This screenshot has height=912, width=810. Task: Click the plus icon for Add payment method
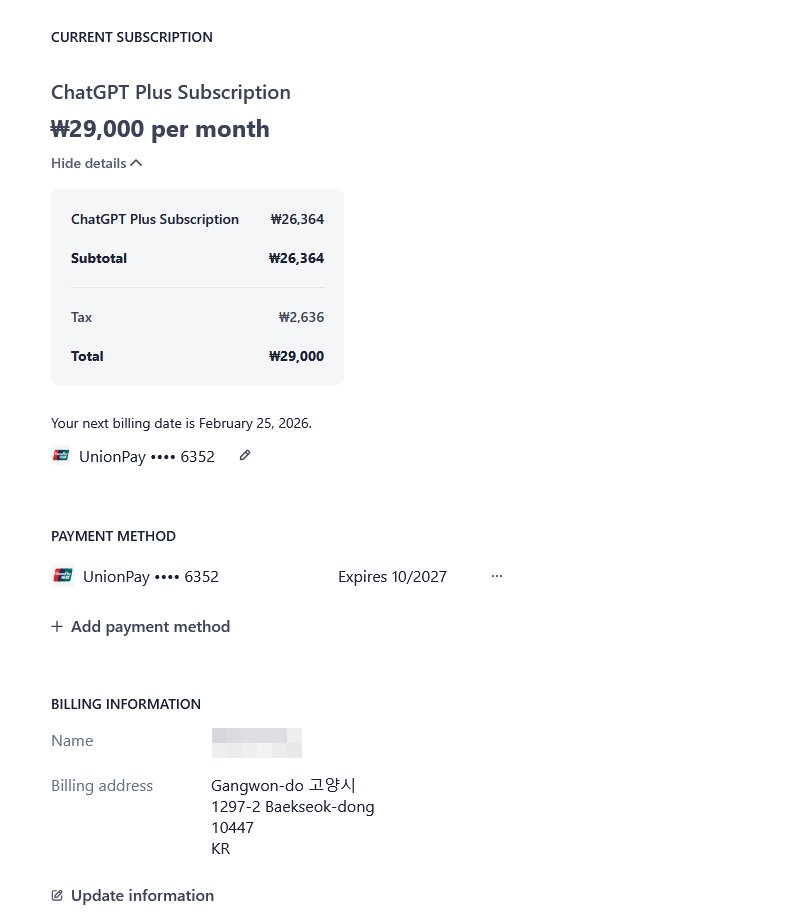[57, 627]
